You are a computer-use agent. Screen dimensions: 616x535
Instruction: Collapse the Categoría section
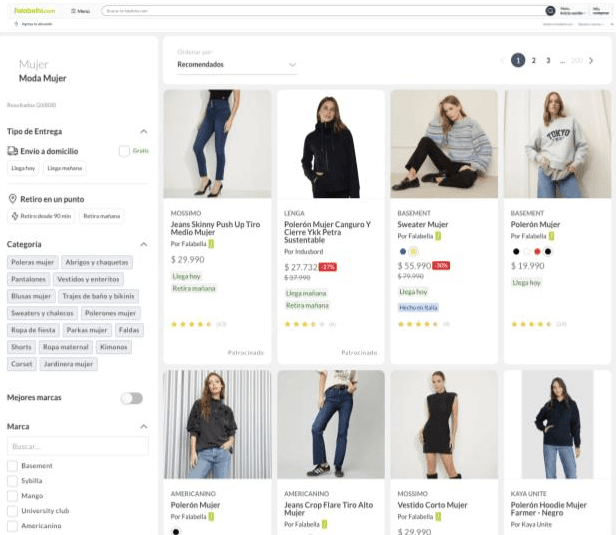144,244
